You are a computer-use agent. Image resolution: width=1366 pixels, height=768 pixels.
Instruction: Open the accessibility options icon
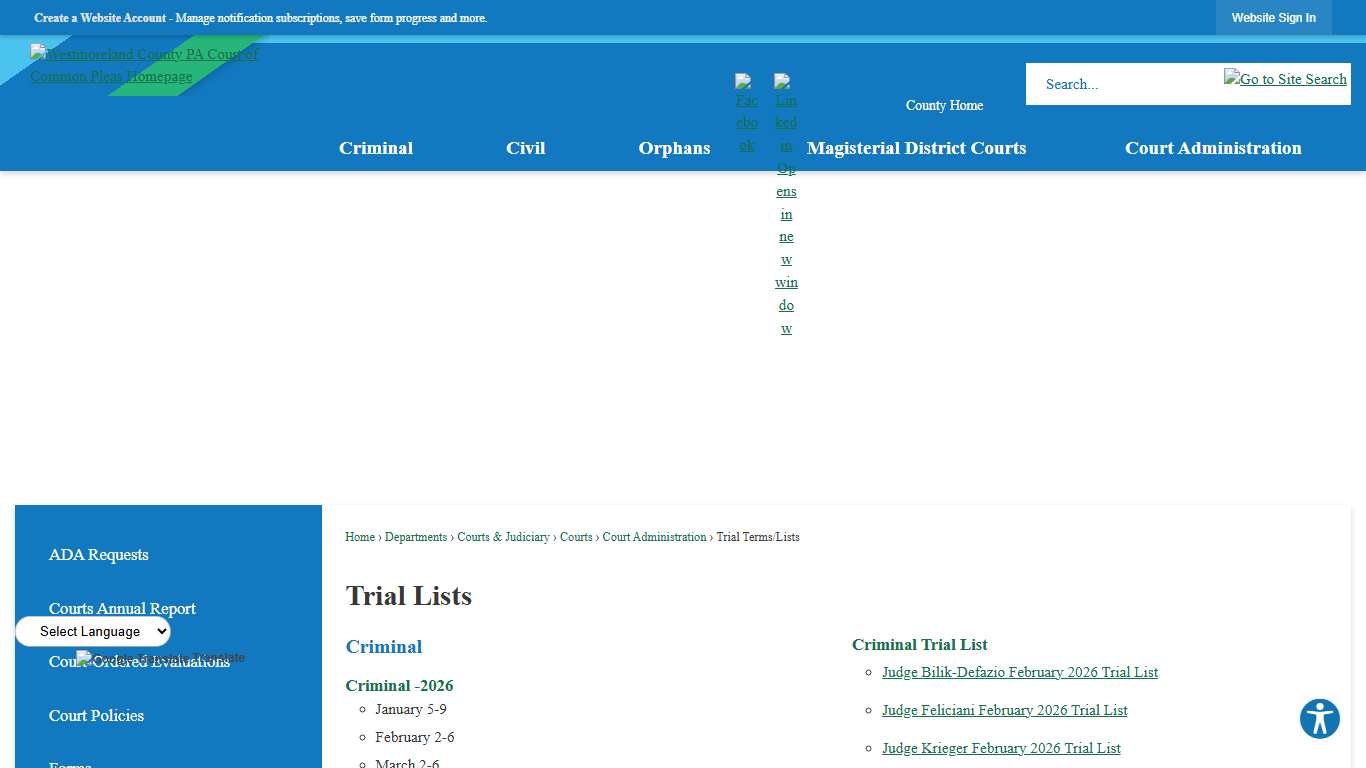coord(1319,719)
